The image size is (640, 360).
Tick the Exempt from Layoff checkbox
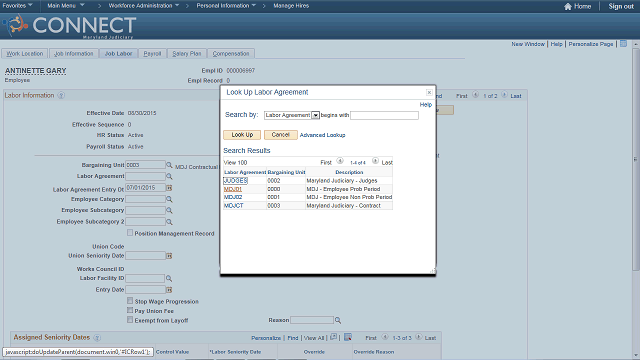(130, 320)
